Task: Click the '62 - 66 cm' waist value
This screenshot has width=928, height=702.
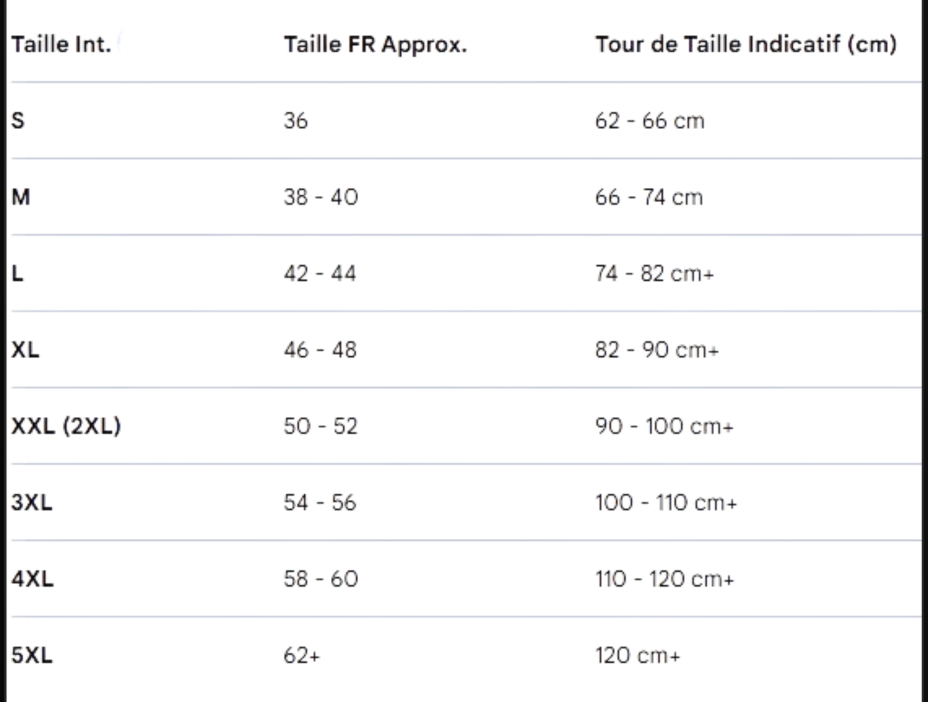Action: point(649,121)
